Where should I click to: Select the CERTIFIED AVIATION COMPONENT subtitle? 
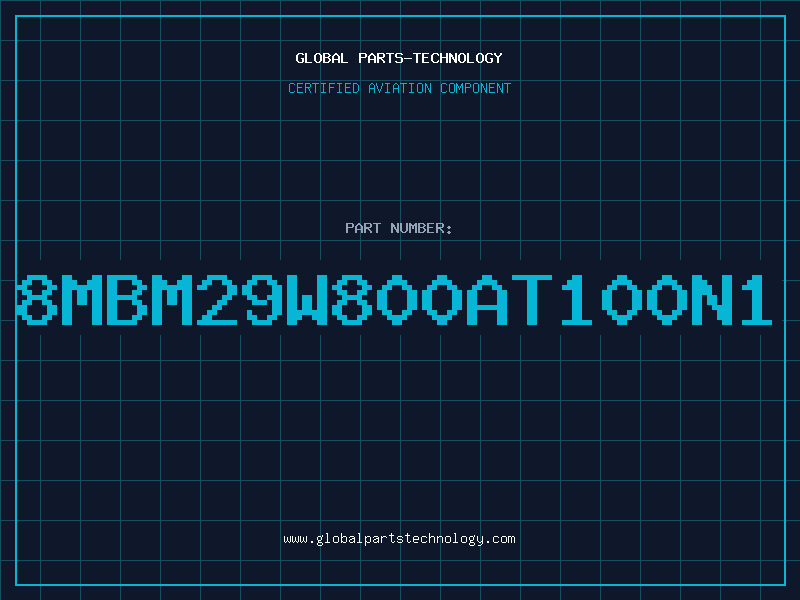(x=399, y=88)
